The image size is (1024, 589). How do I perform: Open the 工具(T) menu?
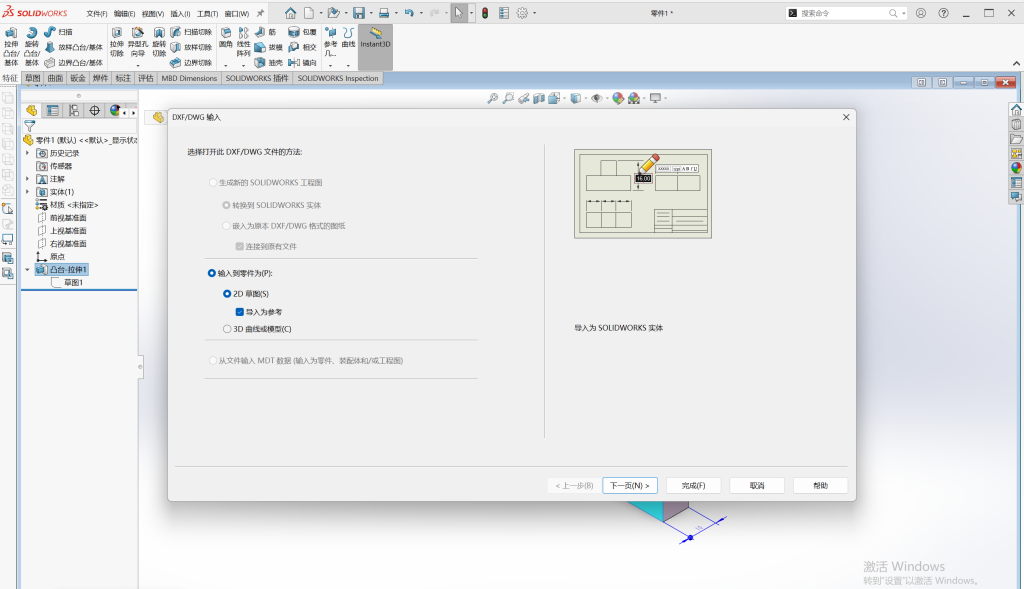tap(207, 14)
